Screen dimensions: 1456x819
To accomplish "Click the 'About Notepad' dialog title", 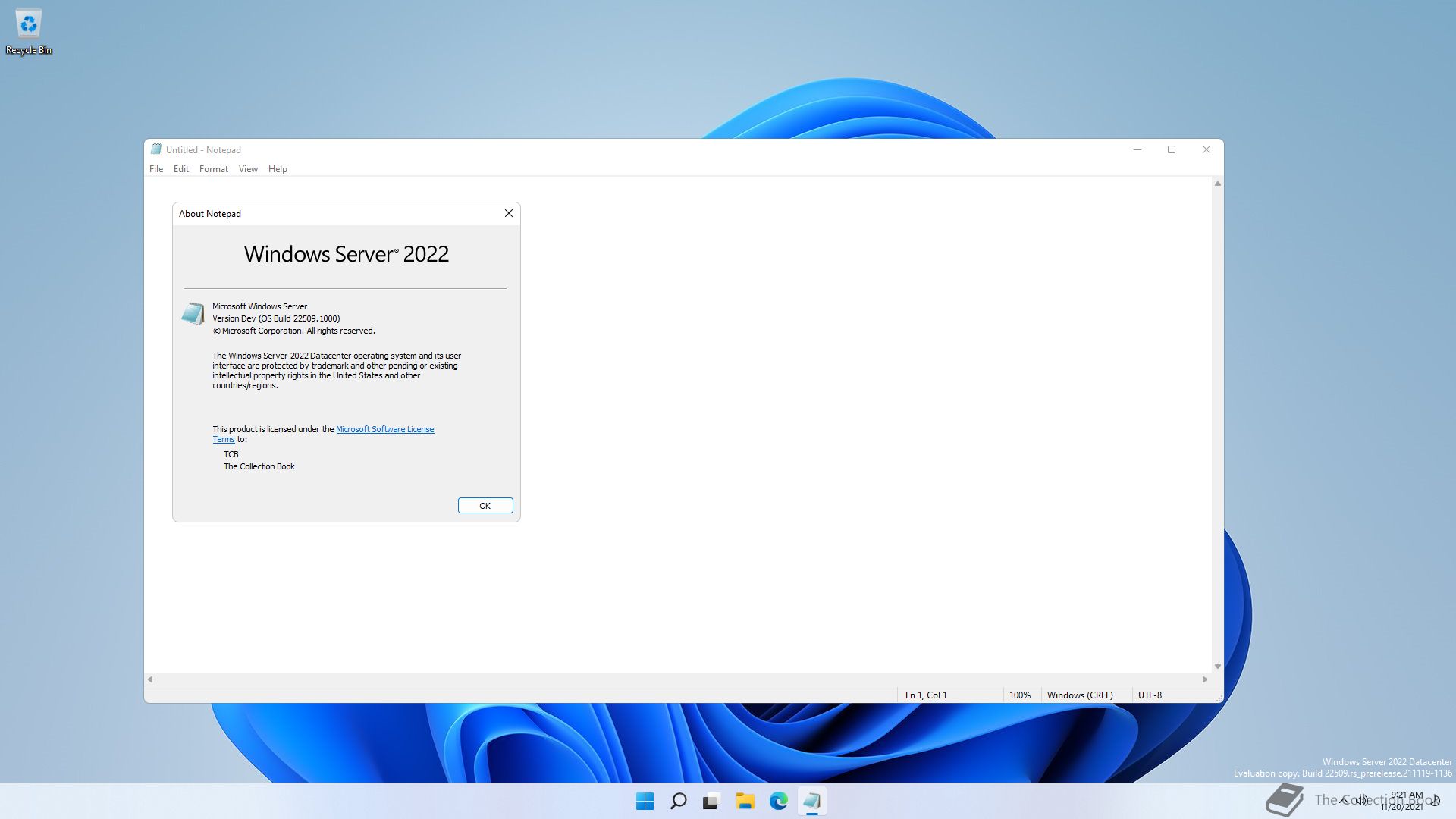I will [210, 214].
